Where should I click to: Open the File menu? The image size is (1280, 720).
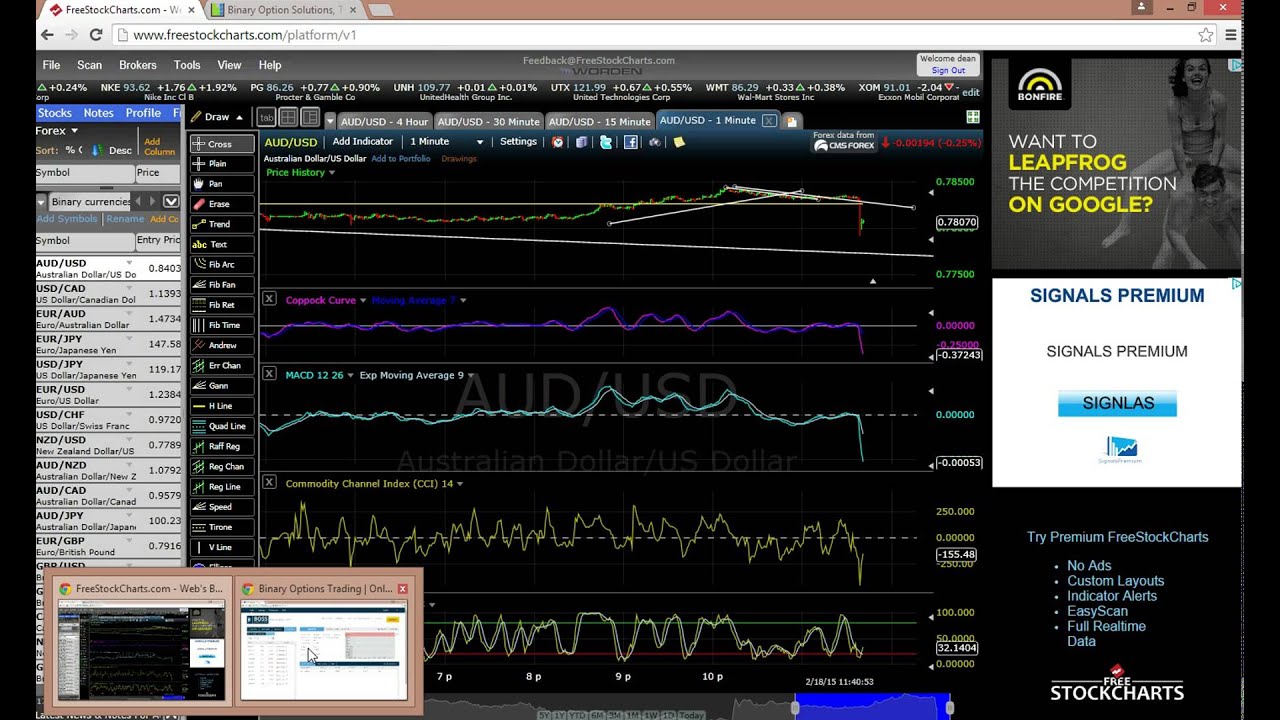pos(51,65)
